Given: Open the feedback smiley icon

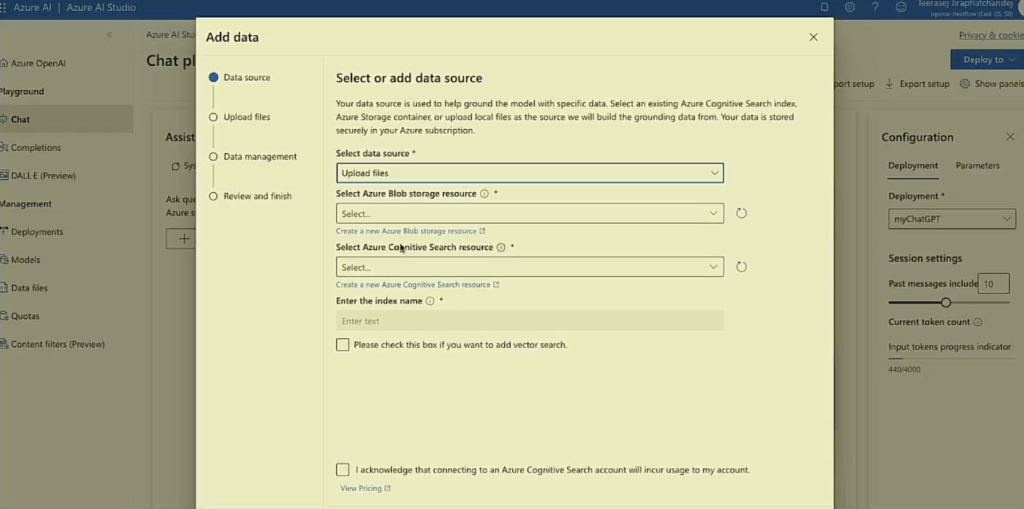Looking at the screenshot, I should [901, 7].
